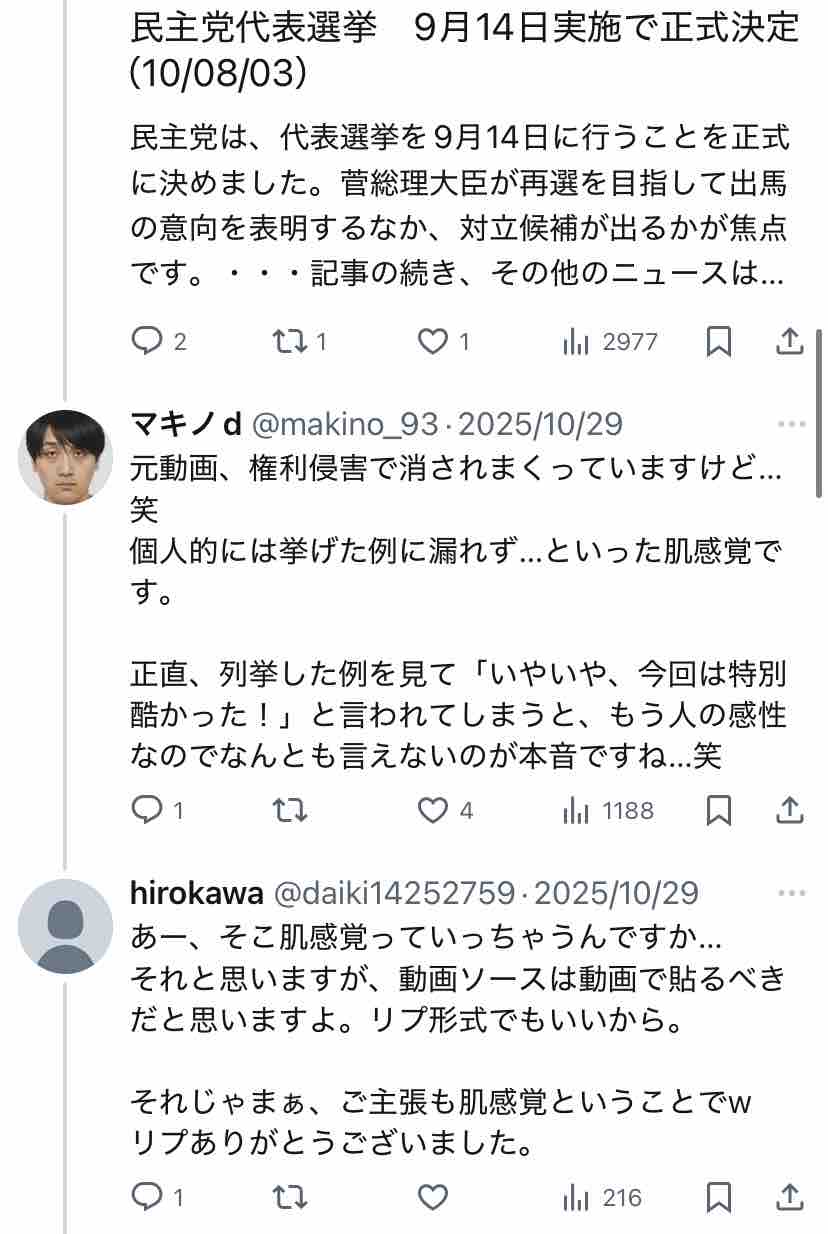Share the 民主党代表選挙 news post
The width and height of the screenshot is (828, 1234).
click(x=790, y=342)
